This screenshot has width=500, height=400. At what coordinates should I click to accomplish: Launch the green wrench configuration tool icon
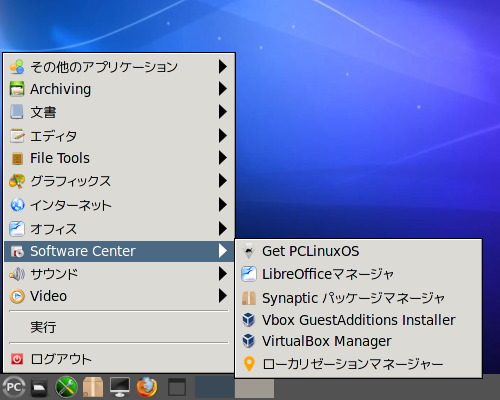66,387
